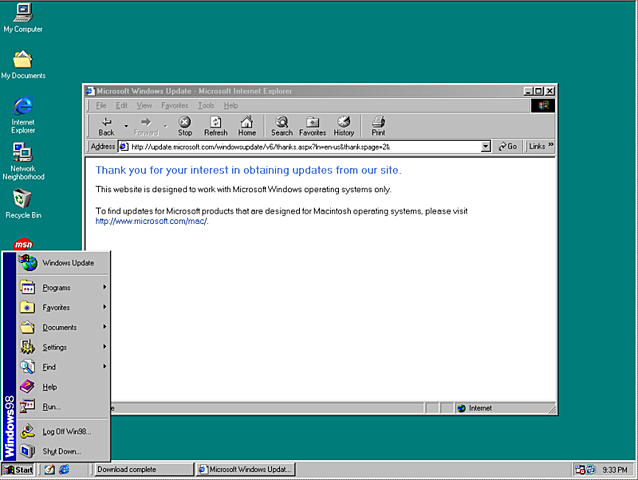Expand the Links bar chevron
Screen dimensions: 638x480
(551, 145)
